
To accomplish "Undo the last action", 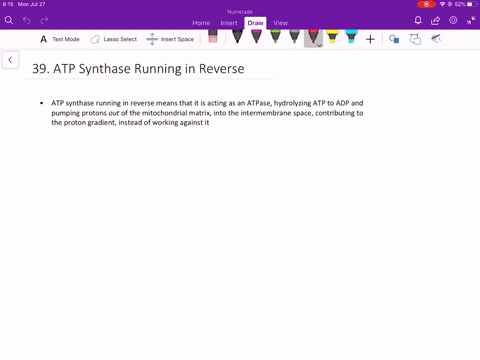I will [x=27, y=21].
